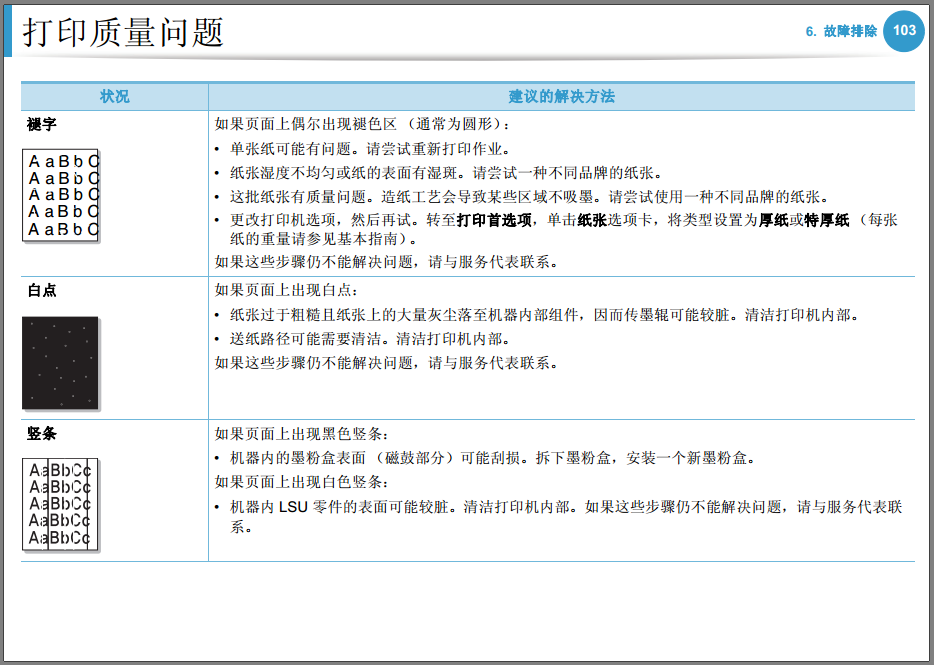Click the 竖条 condition label
Viewport: 934px width, 665px height.
42,433
